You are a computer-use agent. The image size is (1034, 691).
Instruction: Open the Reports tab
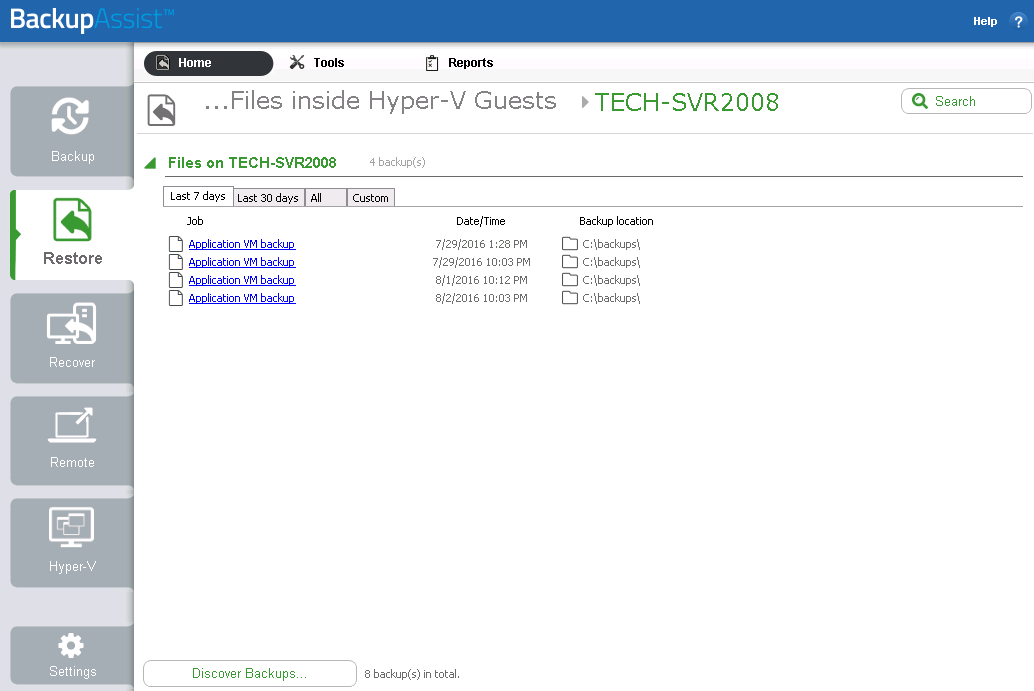[x=459, y=63]
